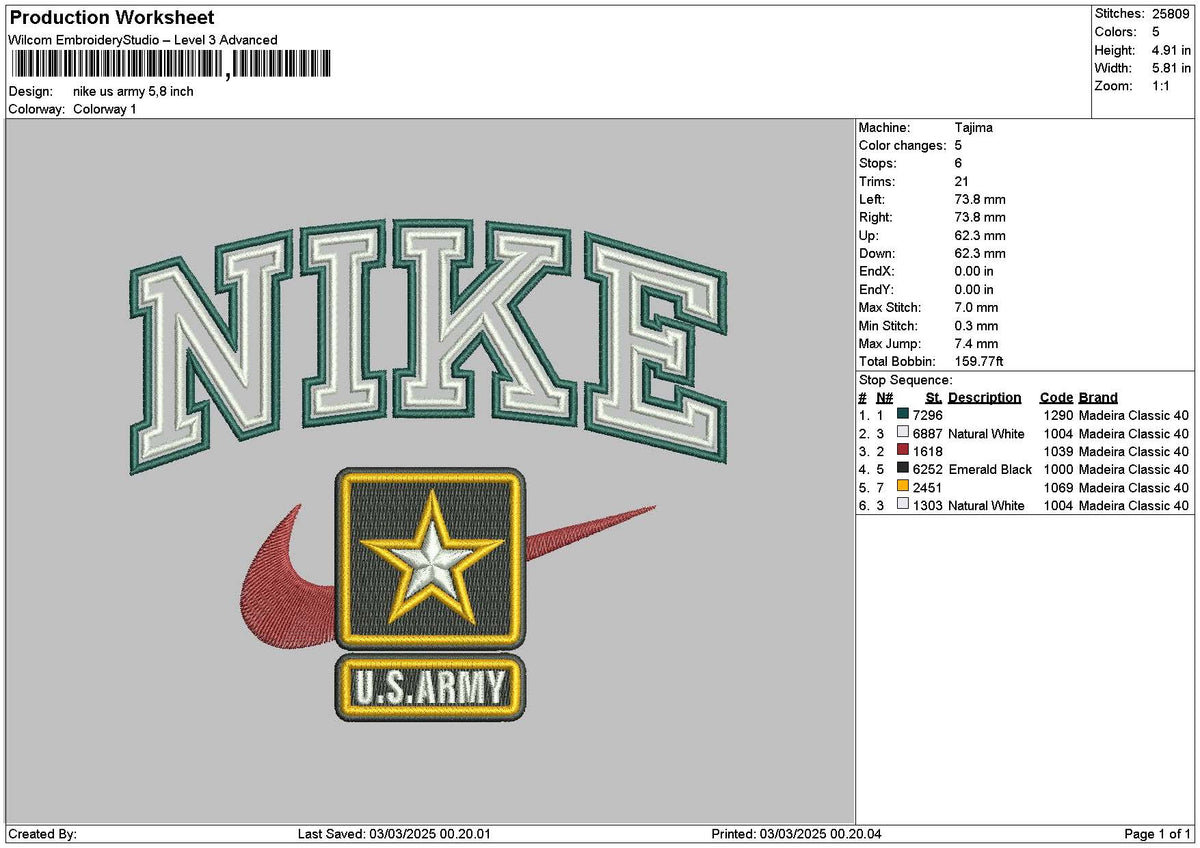The image size is (1200, 848).
Task: Click the Tajima machine name
Action: (973, 127)
